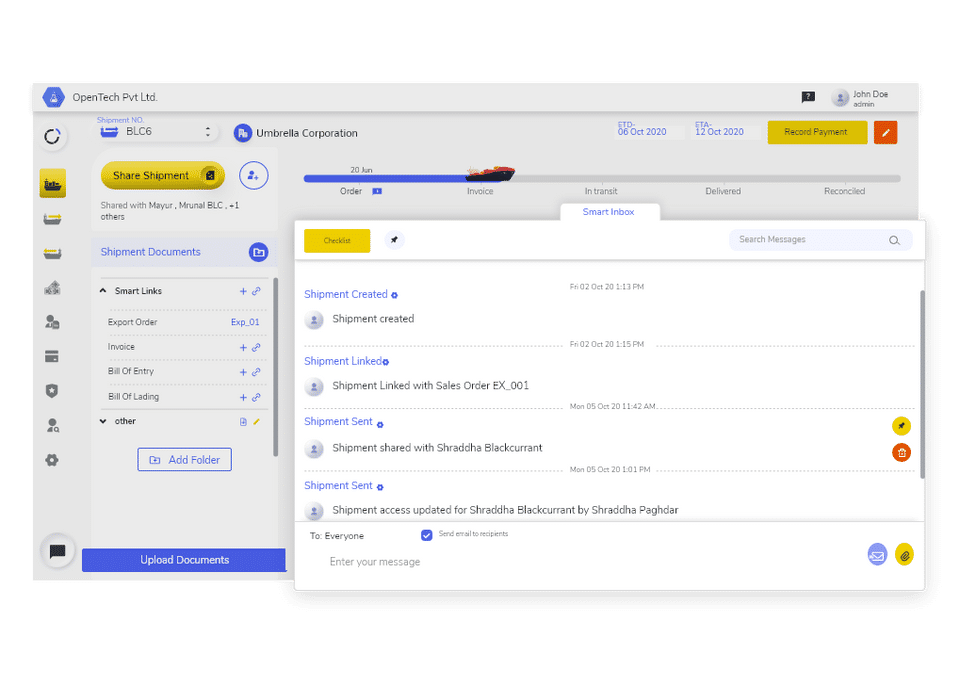Click the OpenTech hexagon logo icon
Image resolution: width=960 pixels, height=673 pixels.
tap(53, 97)
